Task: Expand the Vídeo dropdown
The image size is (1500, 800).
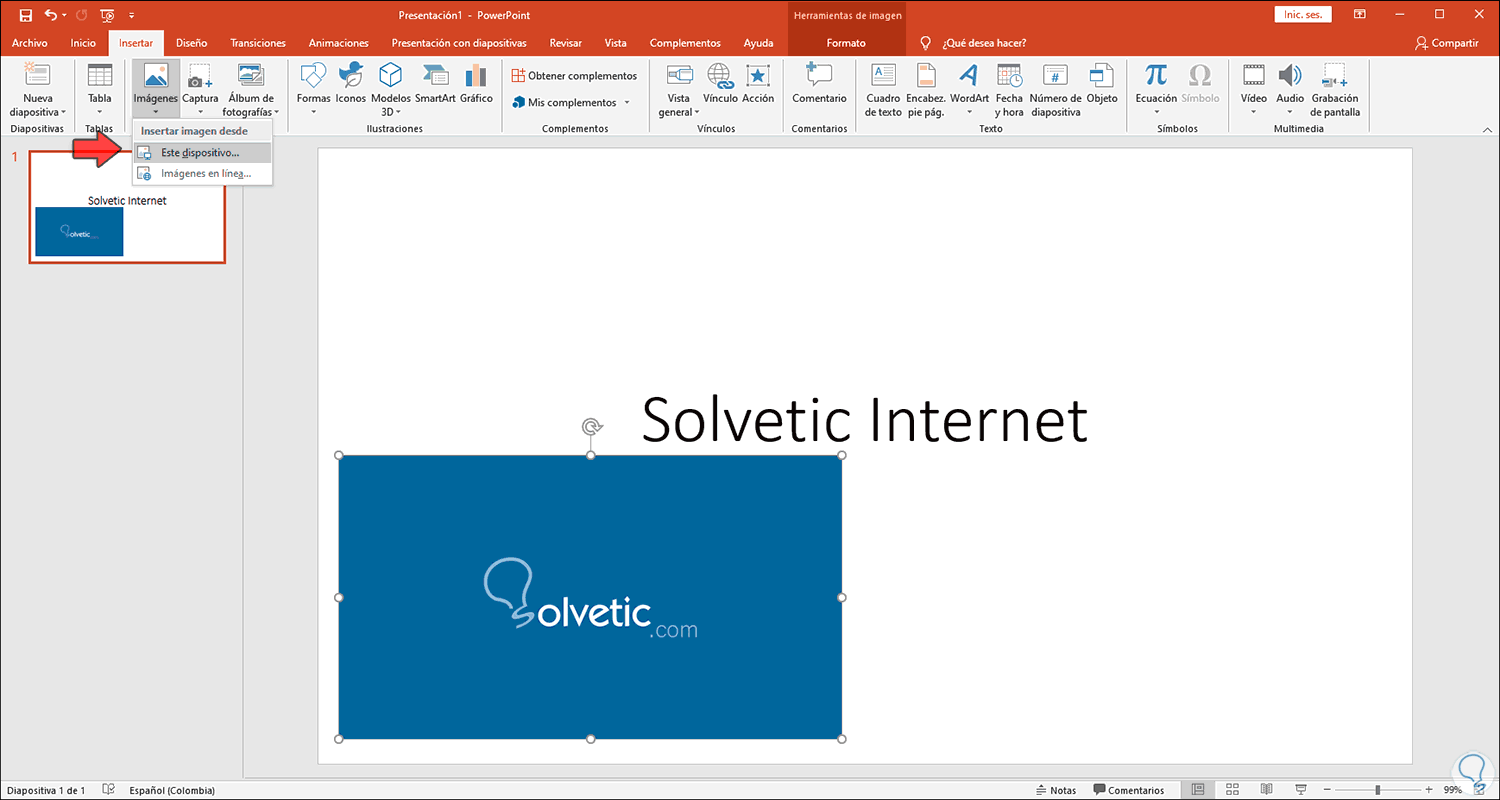Action: coord(1254,112)
